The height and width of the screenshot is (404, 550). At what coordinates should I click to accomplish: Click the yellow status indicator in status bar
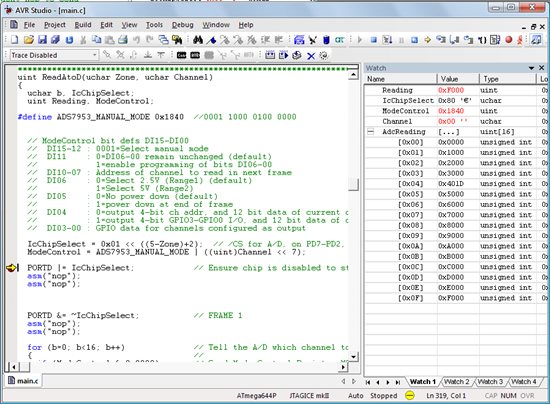point(409,396)
